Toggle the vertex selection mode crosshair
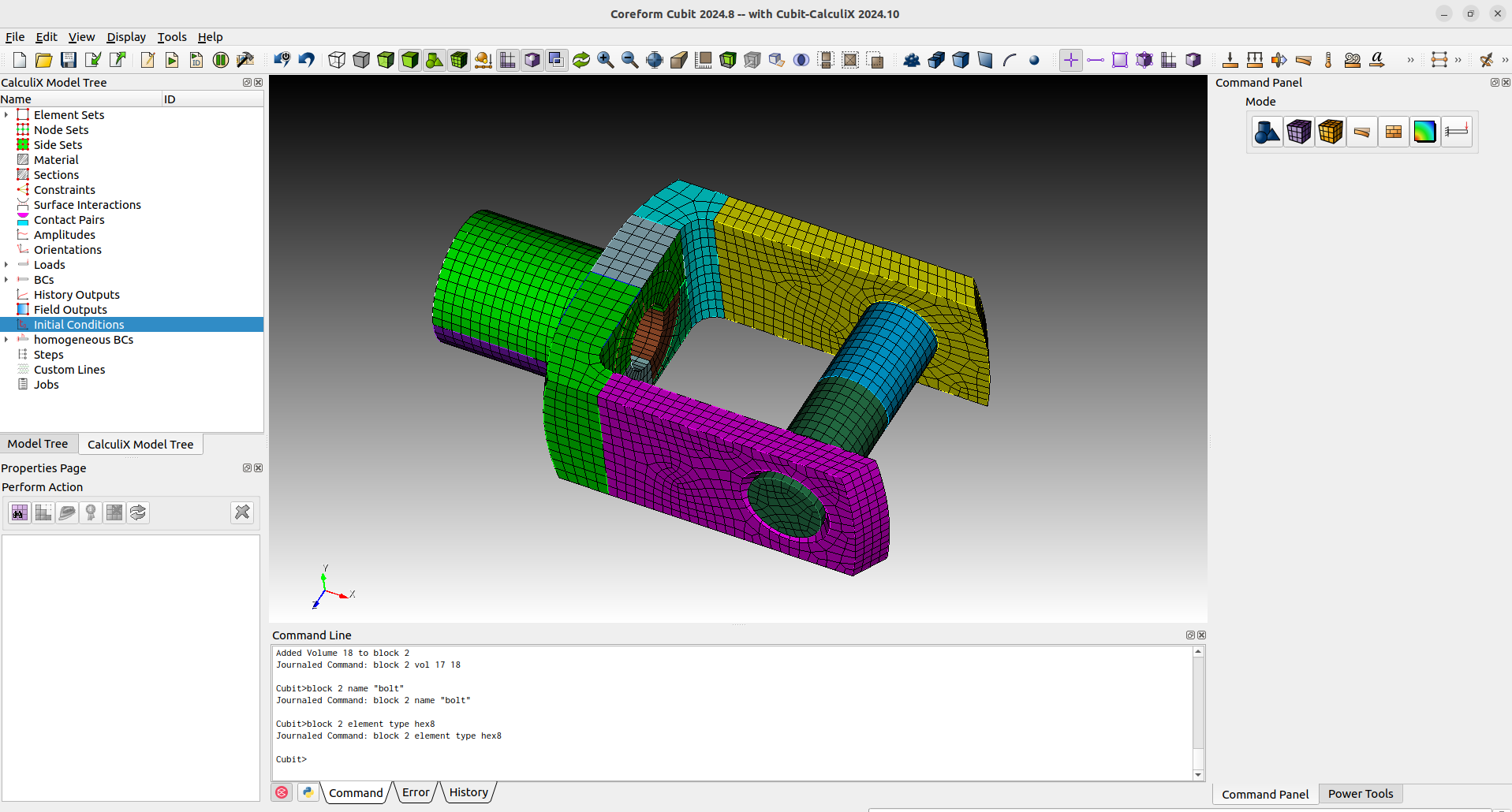1512x812 pixels. point(1070,59)
